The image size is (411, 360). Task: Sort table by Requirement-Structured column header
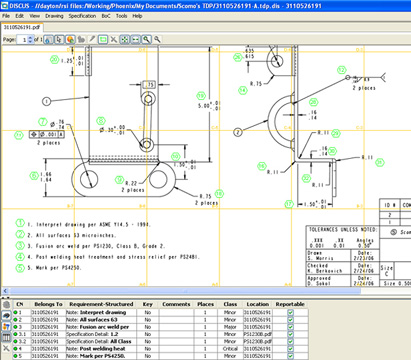tap(101, 304)
